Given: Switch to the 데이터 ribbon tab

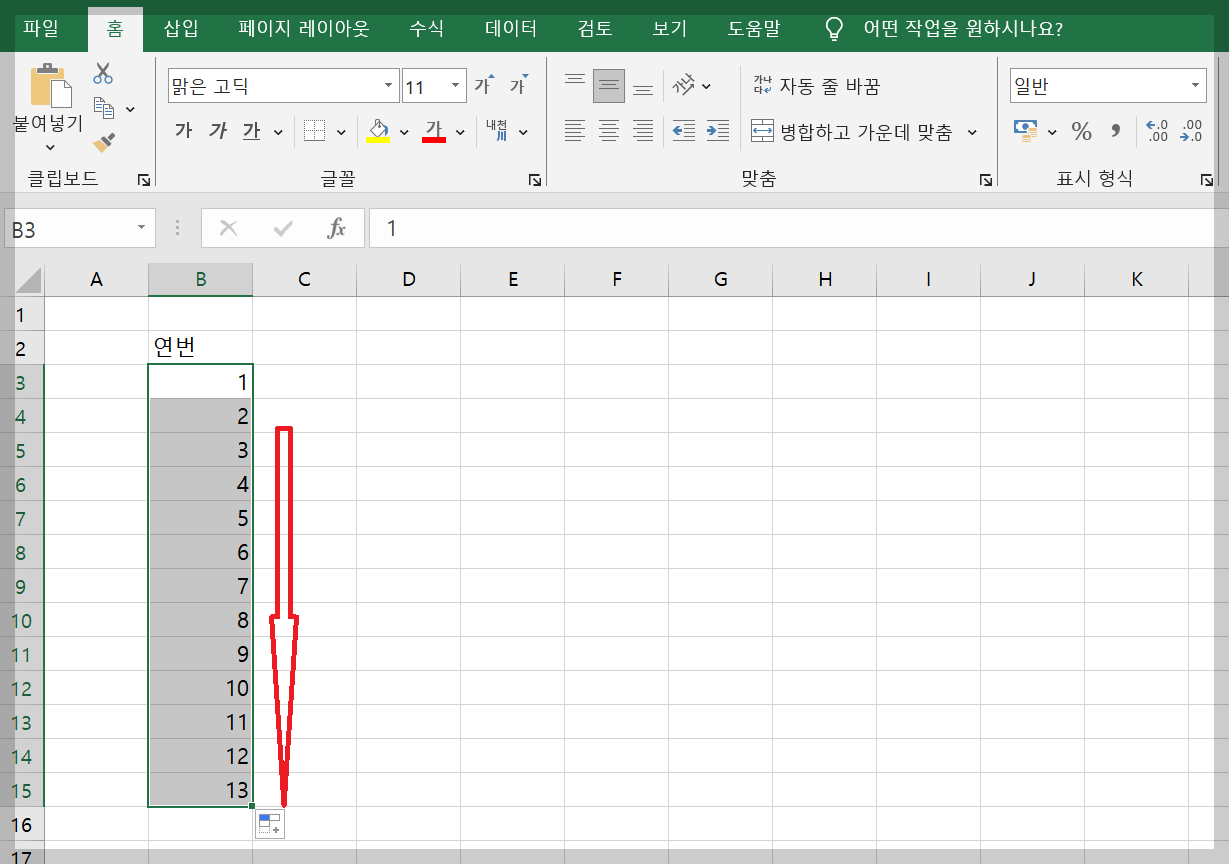Looking at the screenshot, I should tap(510, 30).
